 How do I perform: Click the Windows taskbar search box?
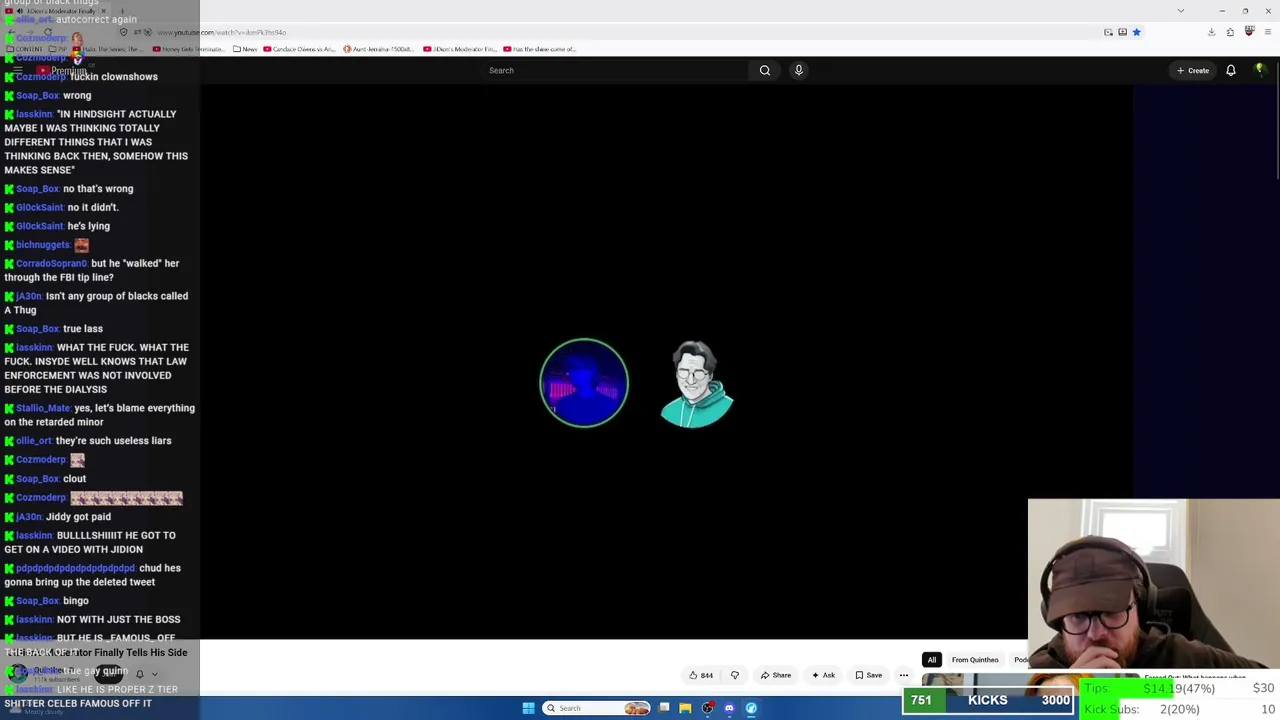pyautogui.click(x=597, y=708)
